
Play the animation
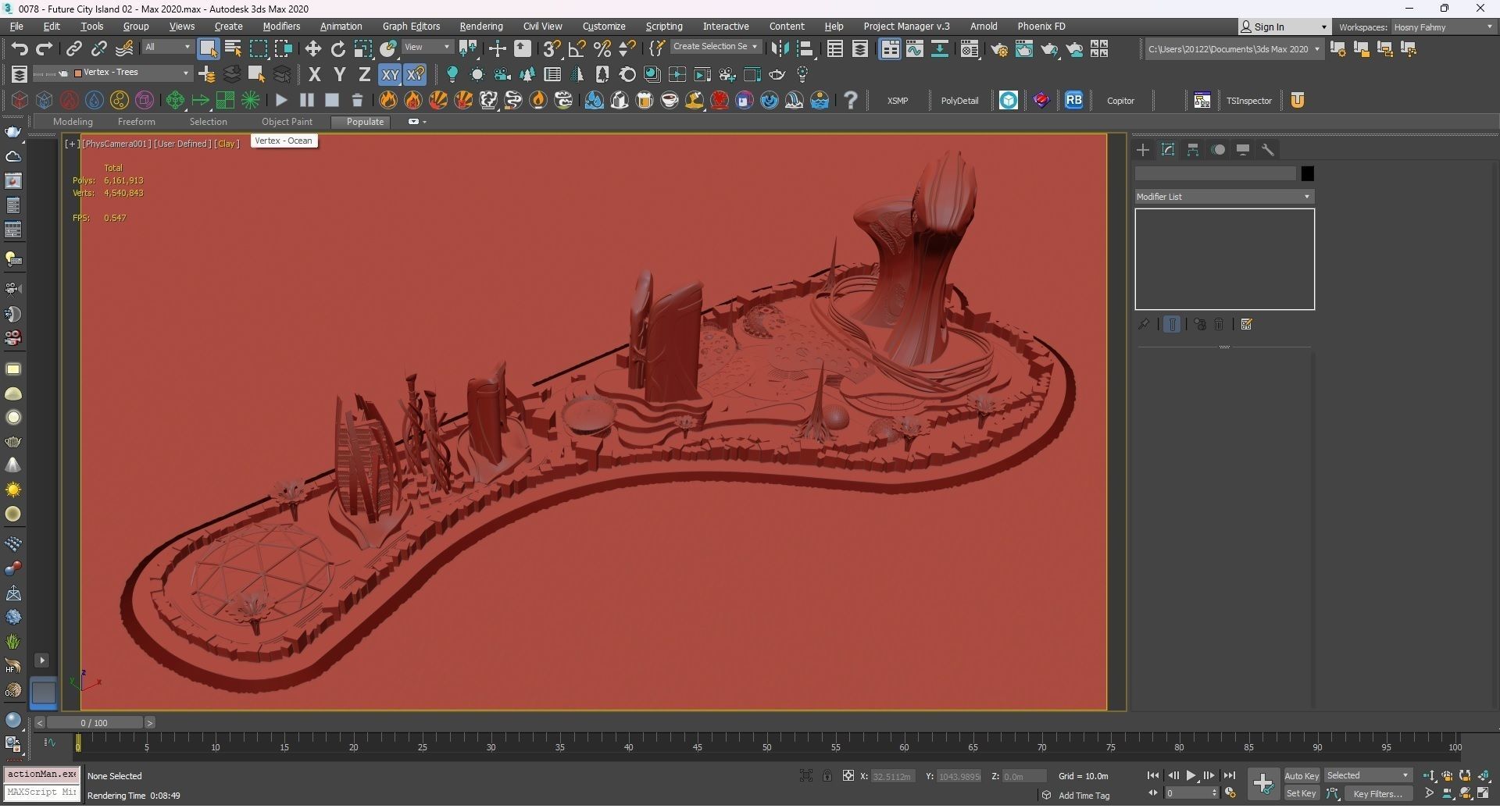(x=1191, y=775)
